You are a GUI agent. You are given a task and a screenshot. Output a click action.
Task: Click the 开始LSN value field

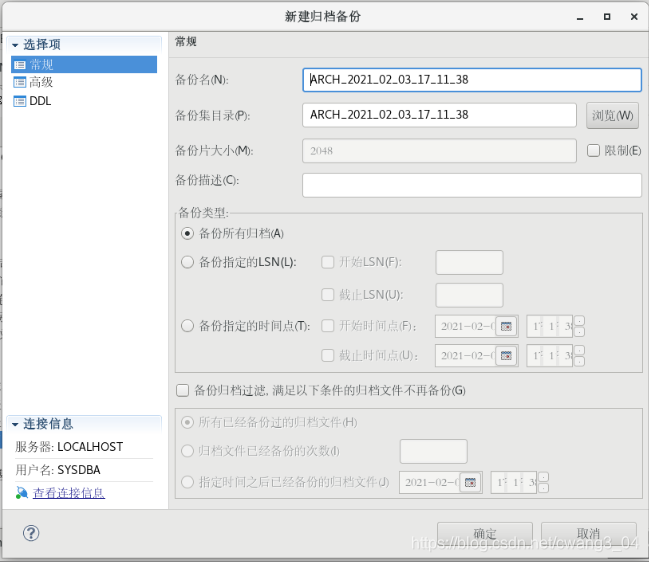click(x=469, y=262)
